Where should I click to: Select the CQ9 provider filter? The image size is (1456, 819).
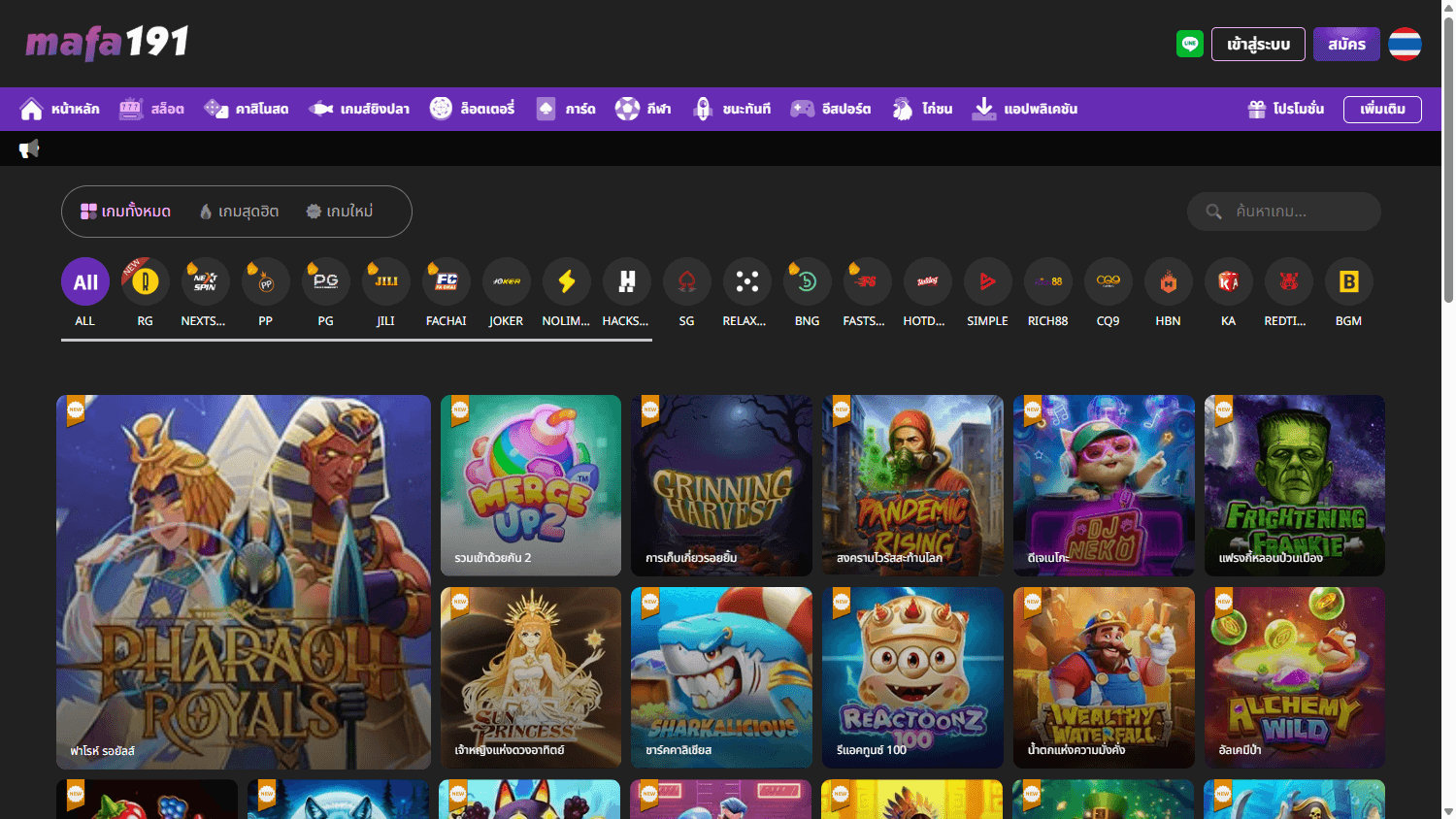tap(1108, 281)
